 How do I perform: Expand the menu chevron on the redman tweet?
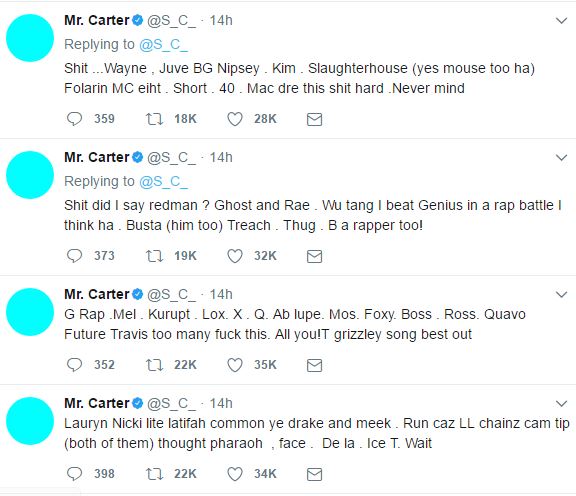pyautogui.click(x=561, y=158)
